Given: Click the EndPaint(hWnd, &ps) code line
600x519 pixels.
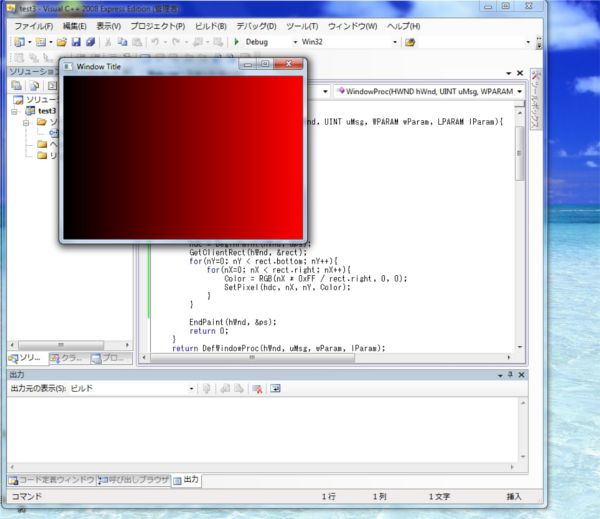Looking at the screenshot, I should coord(233,322).
